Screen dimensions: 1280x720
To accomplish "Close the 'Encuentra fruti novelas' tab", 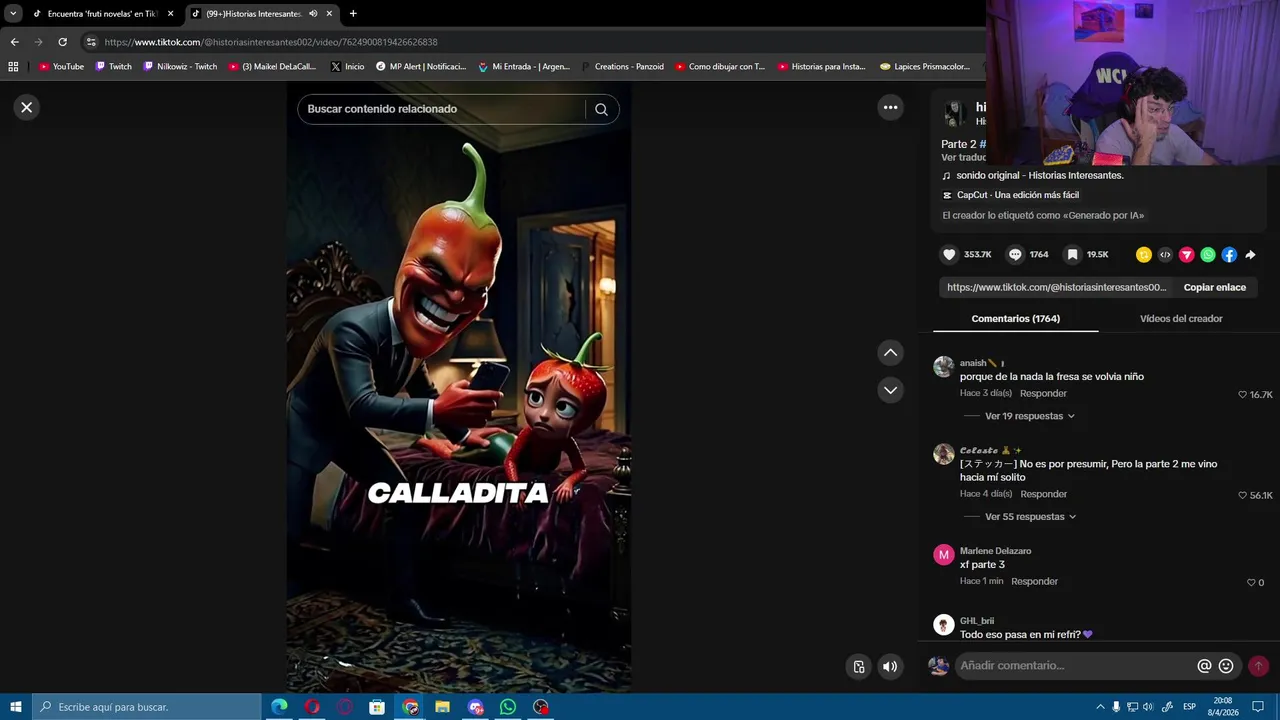I will [x=170, y=14].
